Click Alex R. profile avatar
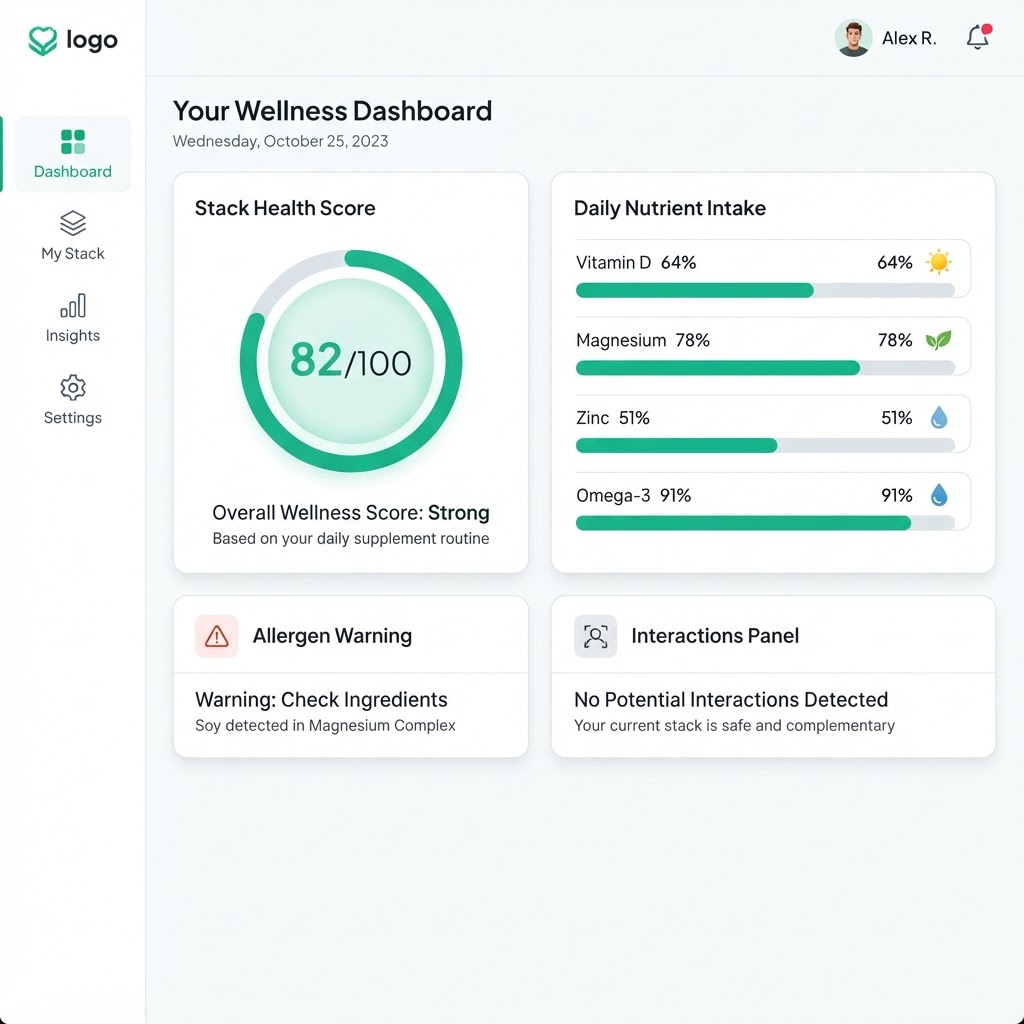Viewport: 1024px width, 1024px height. point(853,38)
